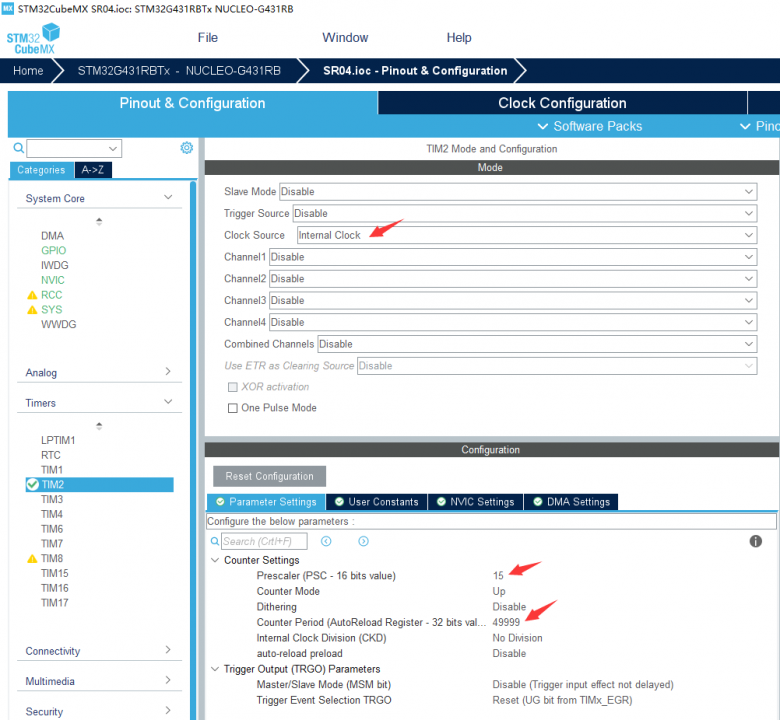Open the category search combo box

(74, 148)
